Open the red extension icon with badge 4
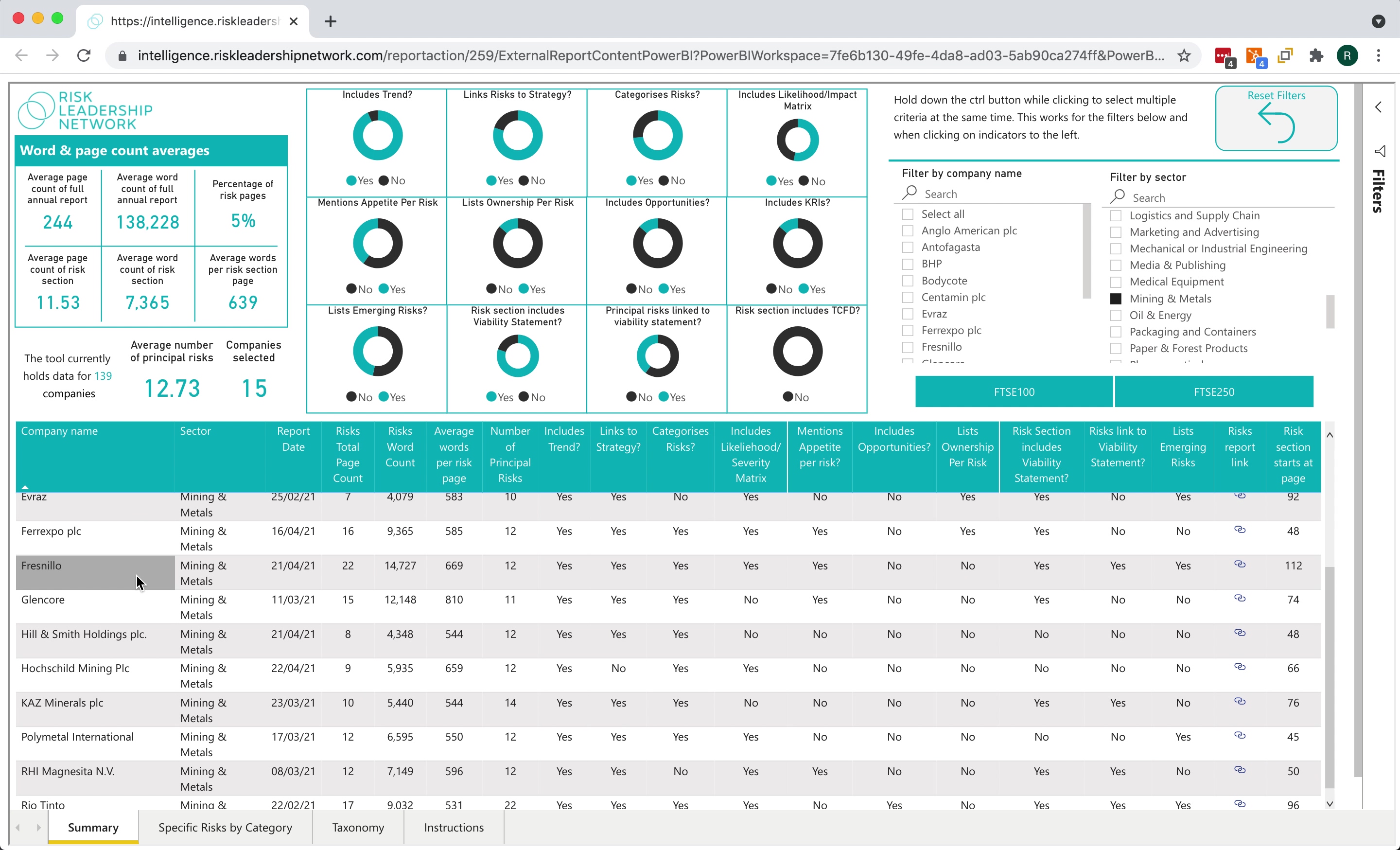 click(x=1224, y=56)
